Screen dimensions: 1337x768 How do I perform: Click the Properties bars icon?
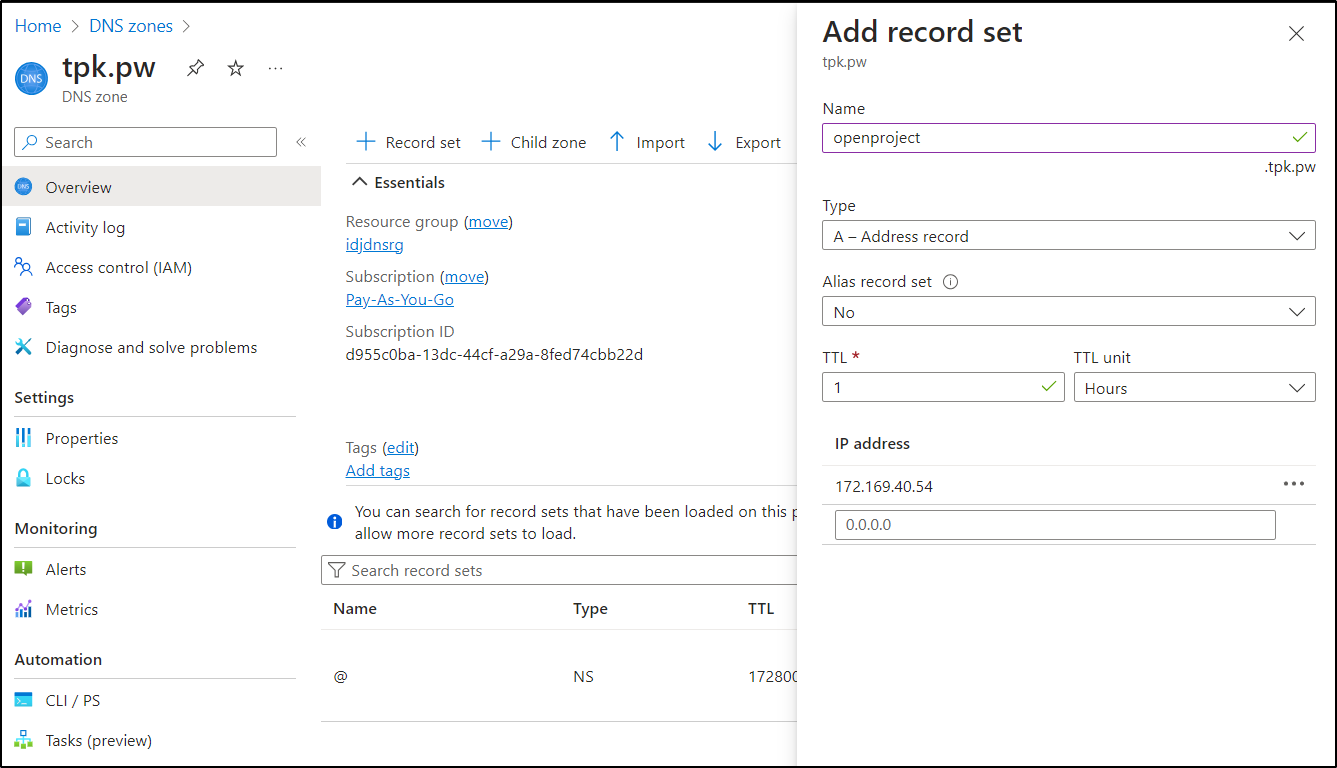pos(24,438)
